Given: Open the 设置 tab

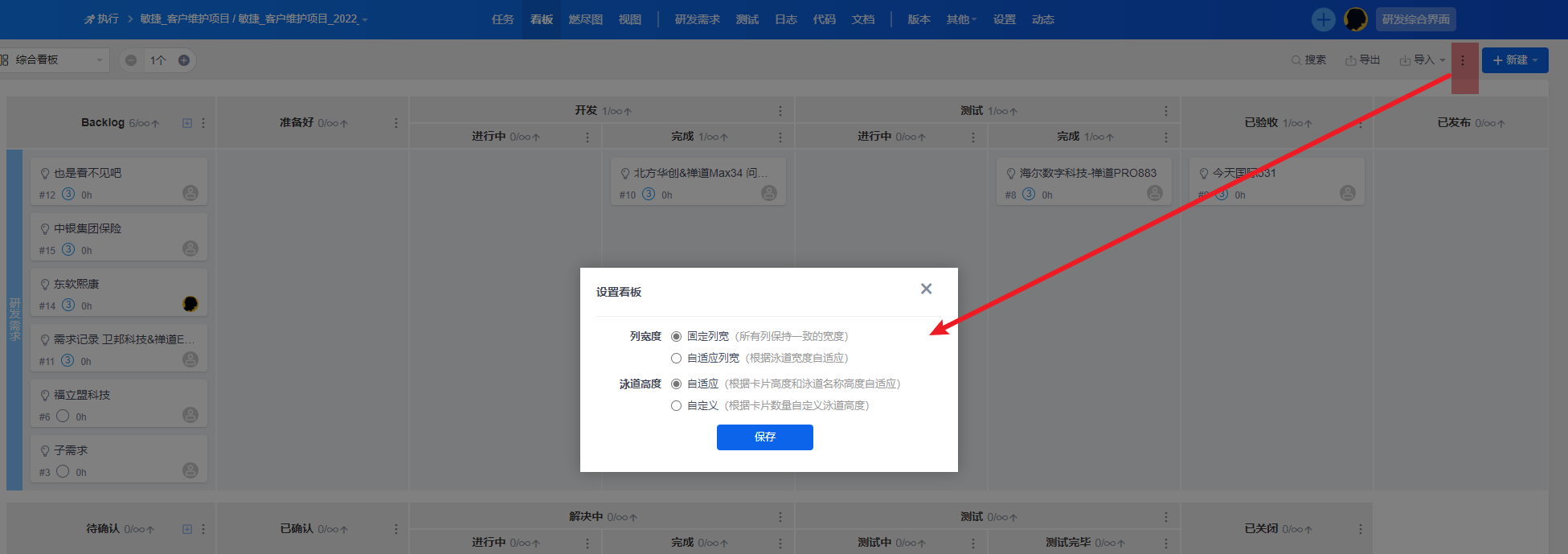Looking at the screenshot, I should (1005, 19).
